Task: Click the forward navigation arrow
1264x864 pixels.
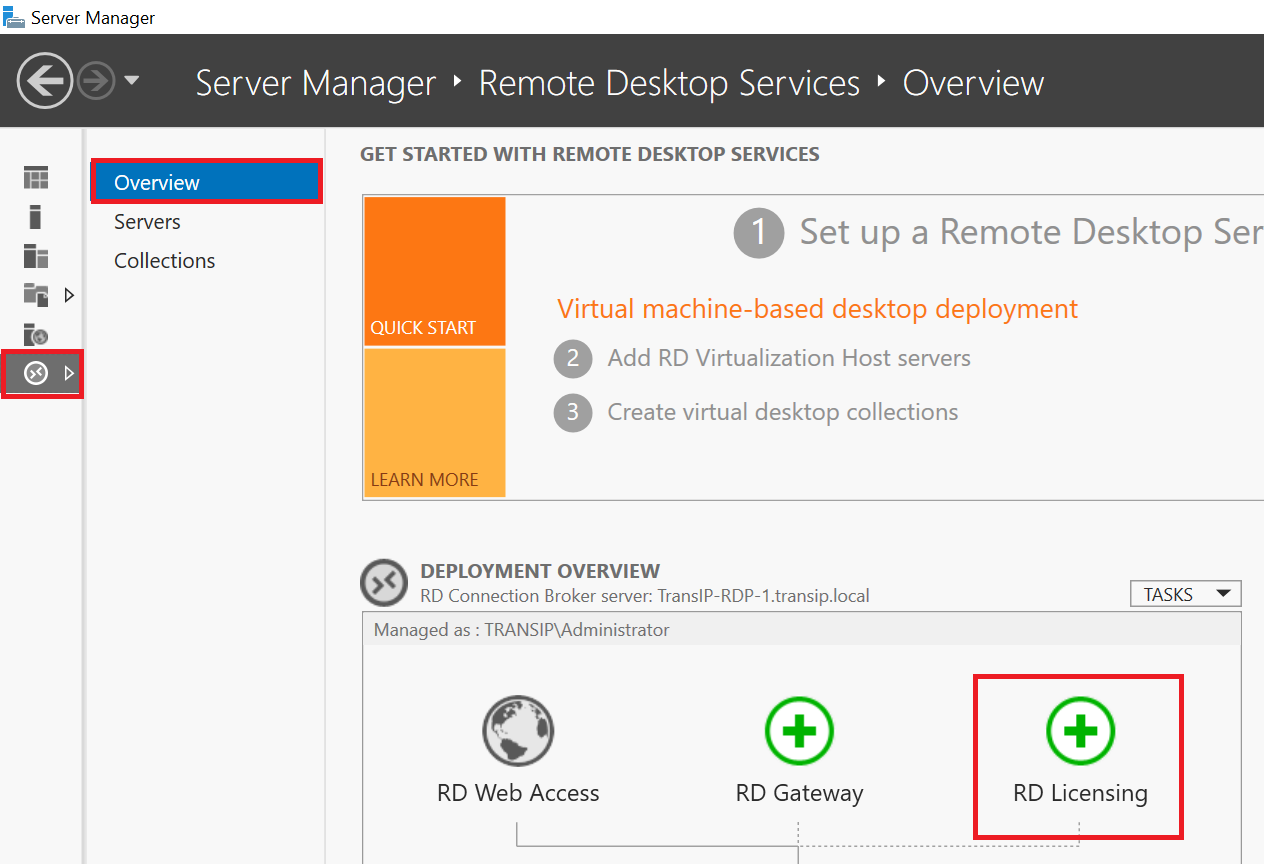Action: 97,81
